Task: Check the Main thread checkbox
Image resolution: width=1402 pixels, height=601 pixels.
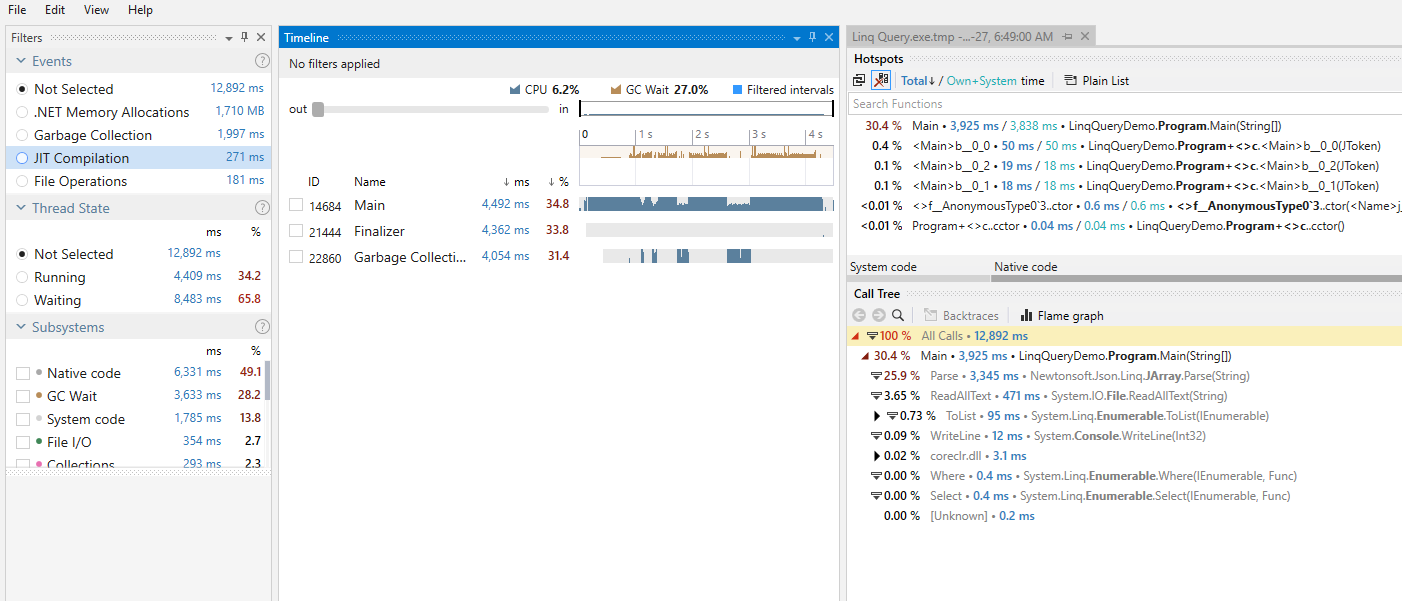Action: point(295,205)
